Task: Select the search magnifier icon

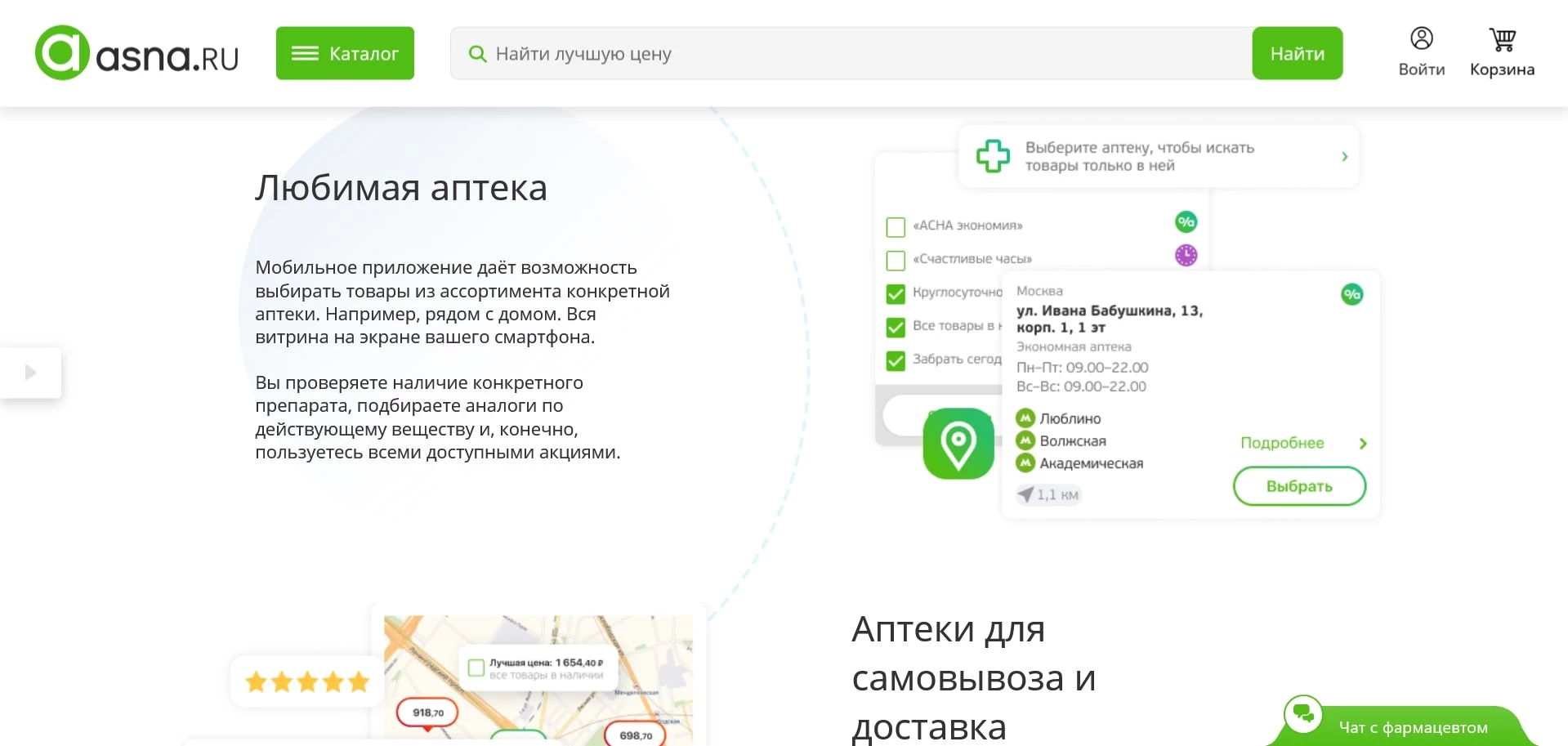Action: [477, 53]
